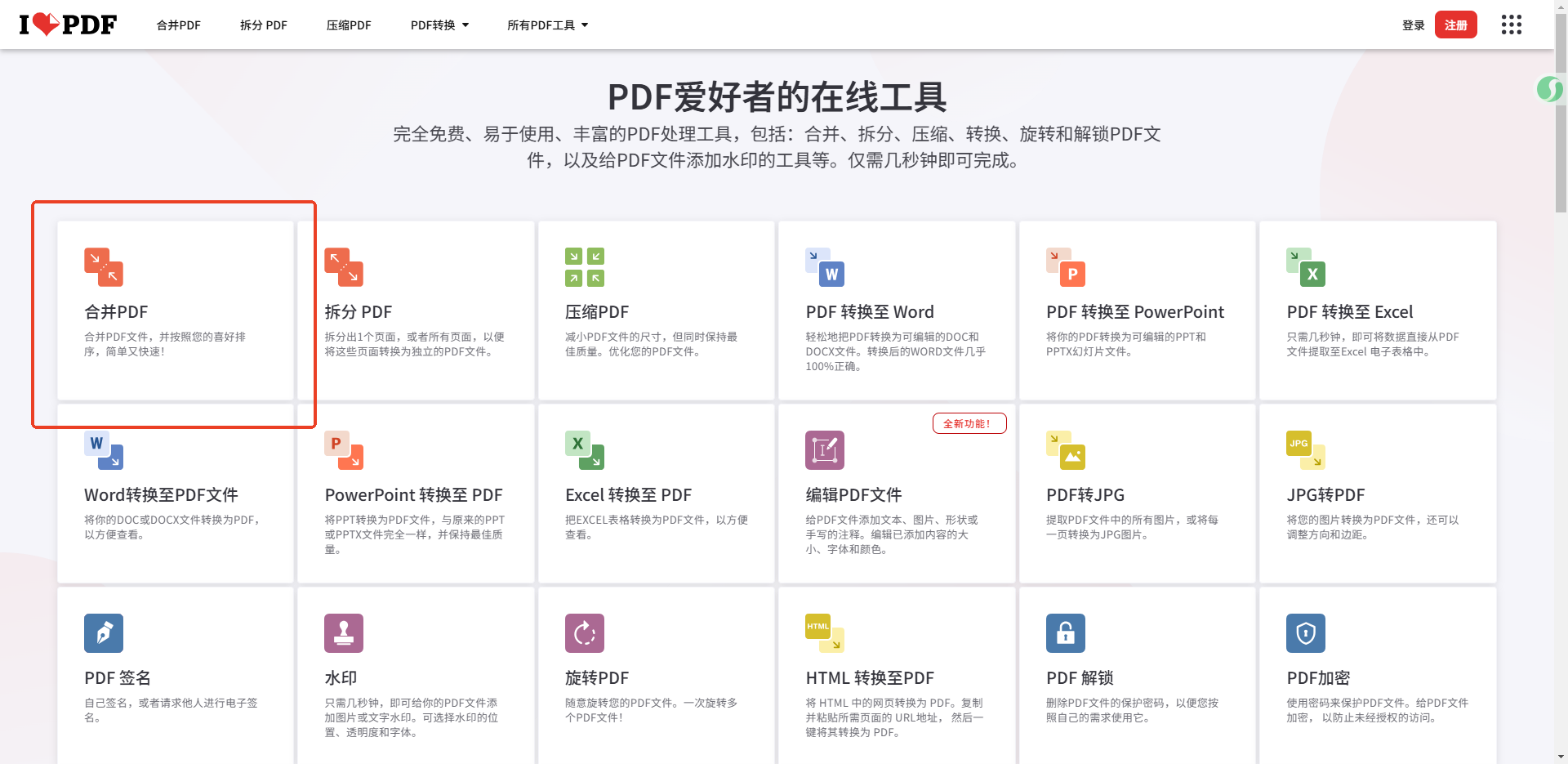Click the vertical page scrollbar thumb
Screen dimensions: 1568x764
(1561, 114)
